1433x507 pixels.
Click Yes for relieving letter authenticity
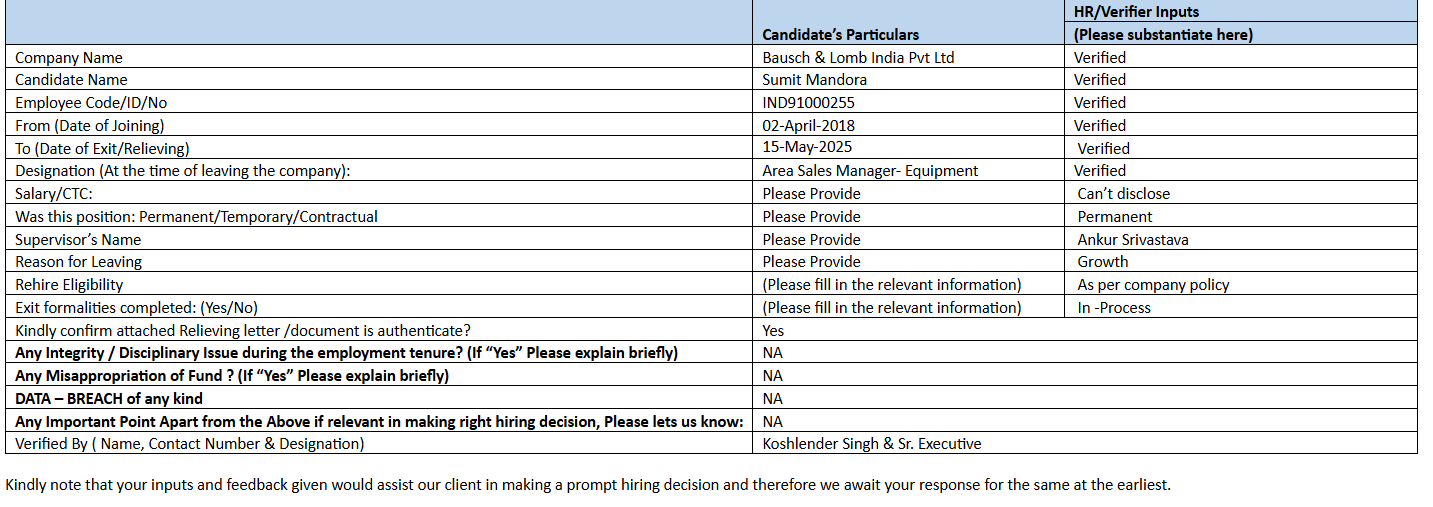pos(773,331)
